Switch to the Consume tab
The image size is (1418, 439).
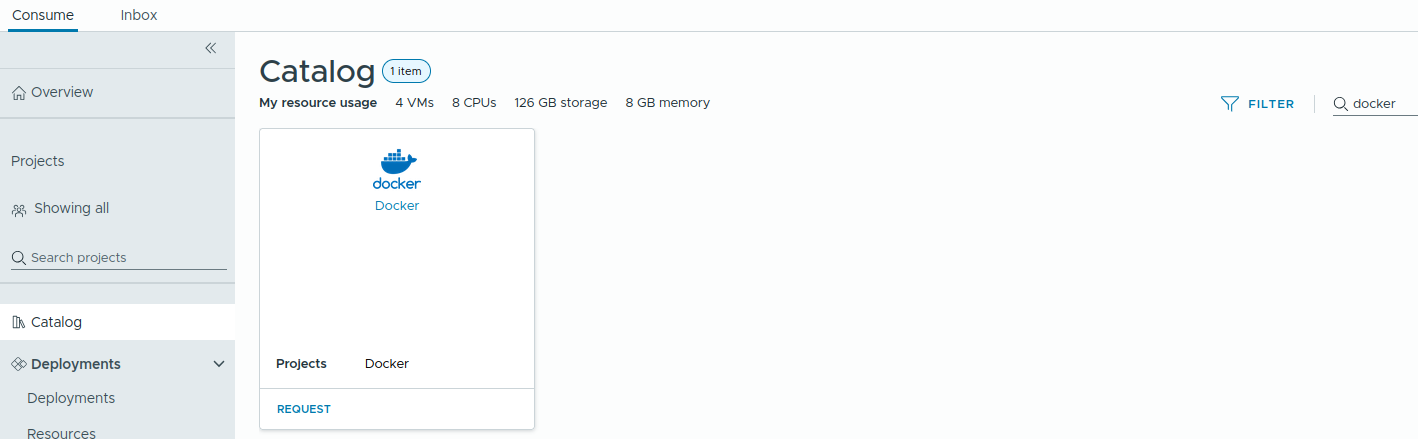(x=42, y=15)
